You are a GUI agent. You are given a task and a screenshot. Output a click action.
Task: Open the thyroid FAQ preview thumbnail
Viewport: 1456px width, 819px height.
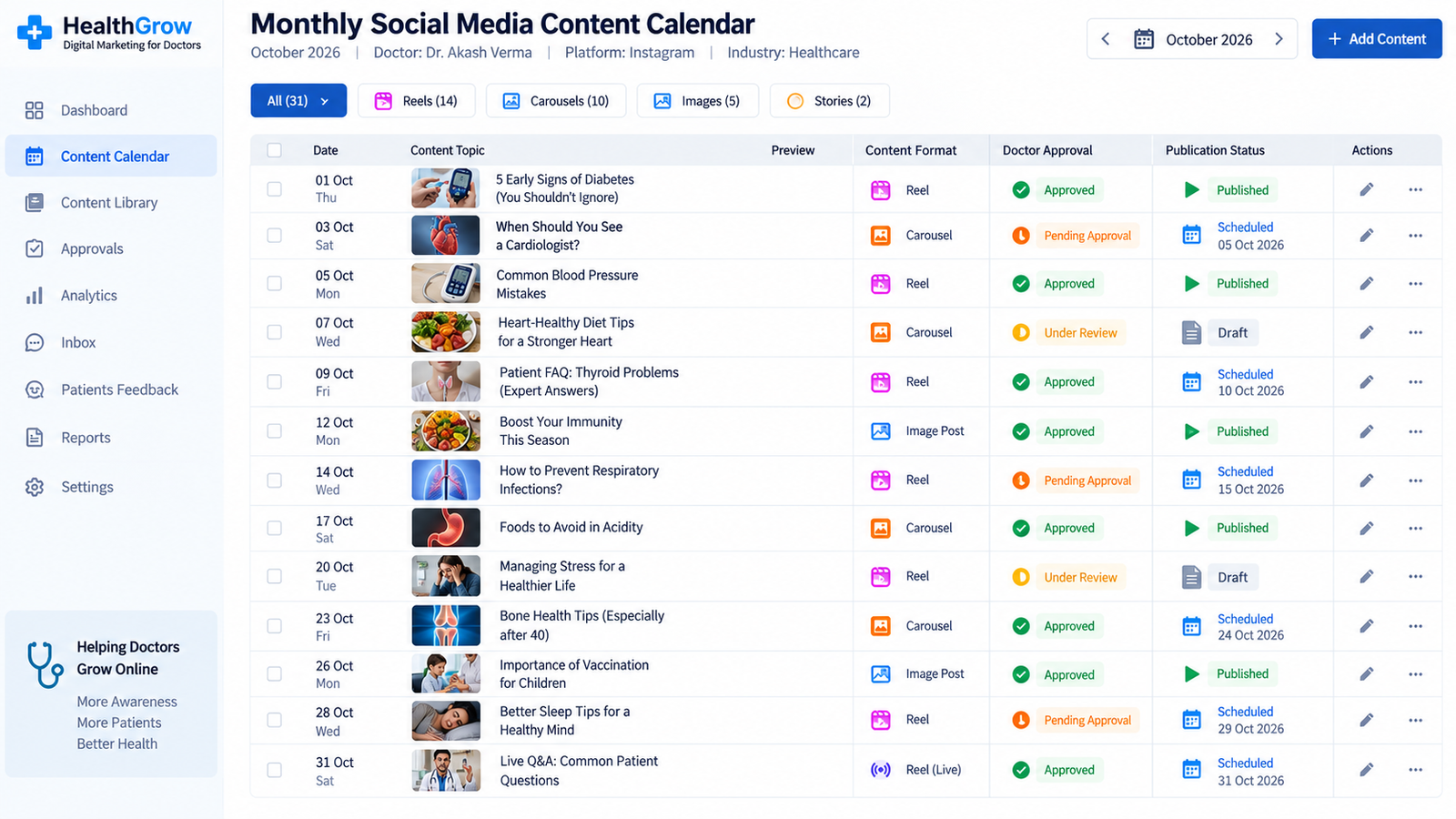click(x=446, y=381)
